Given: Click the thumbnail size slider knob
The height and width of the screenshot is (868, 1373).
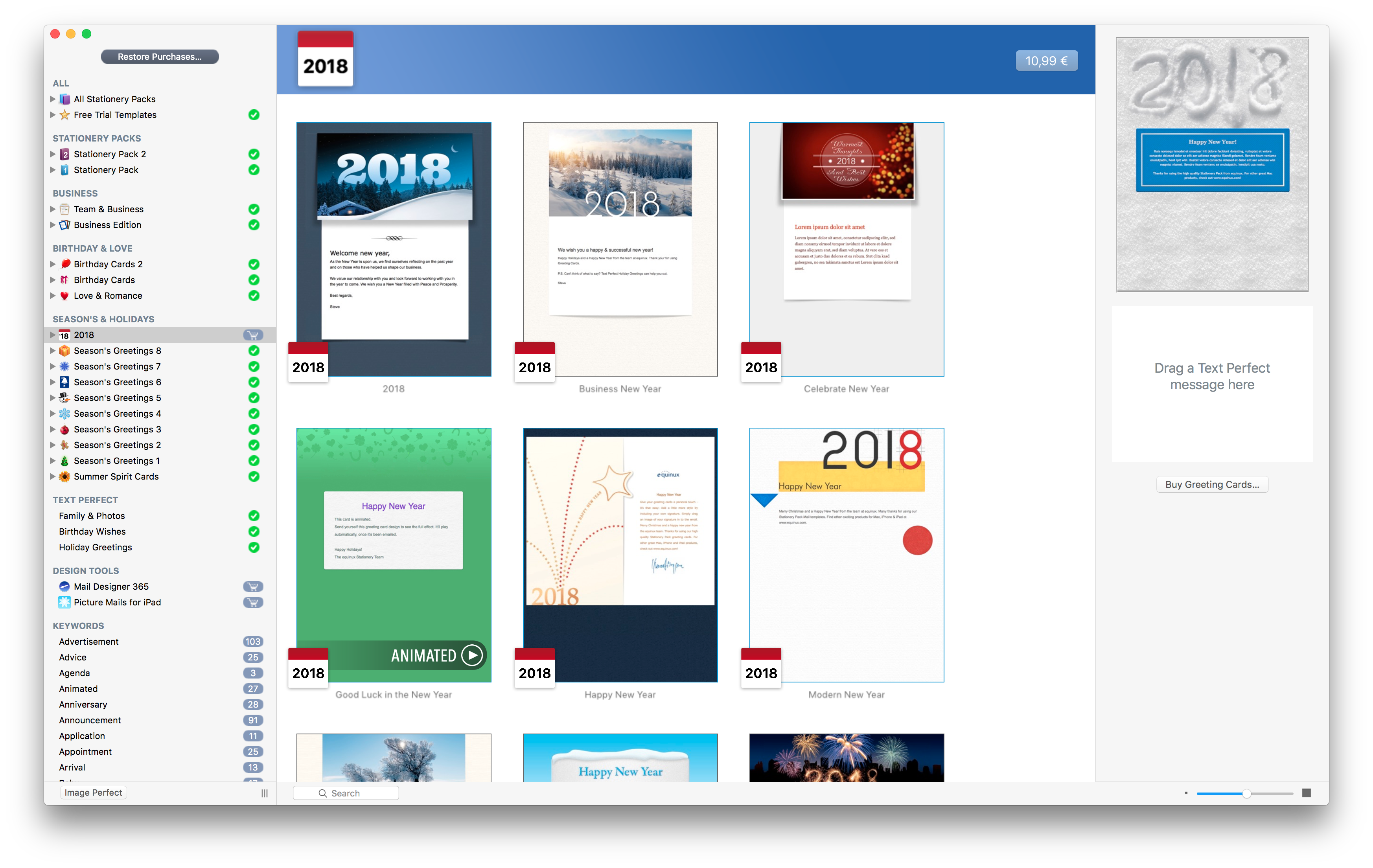Looking at the screenshot, I should [x=1246, y=793].
